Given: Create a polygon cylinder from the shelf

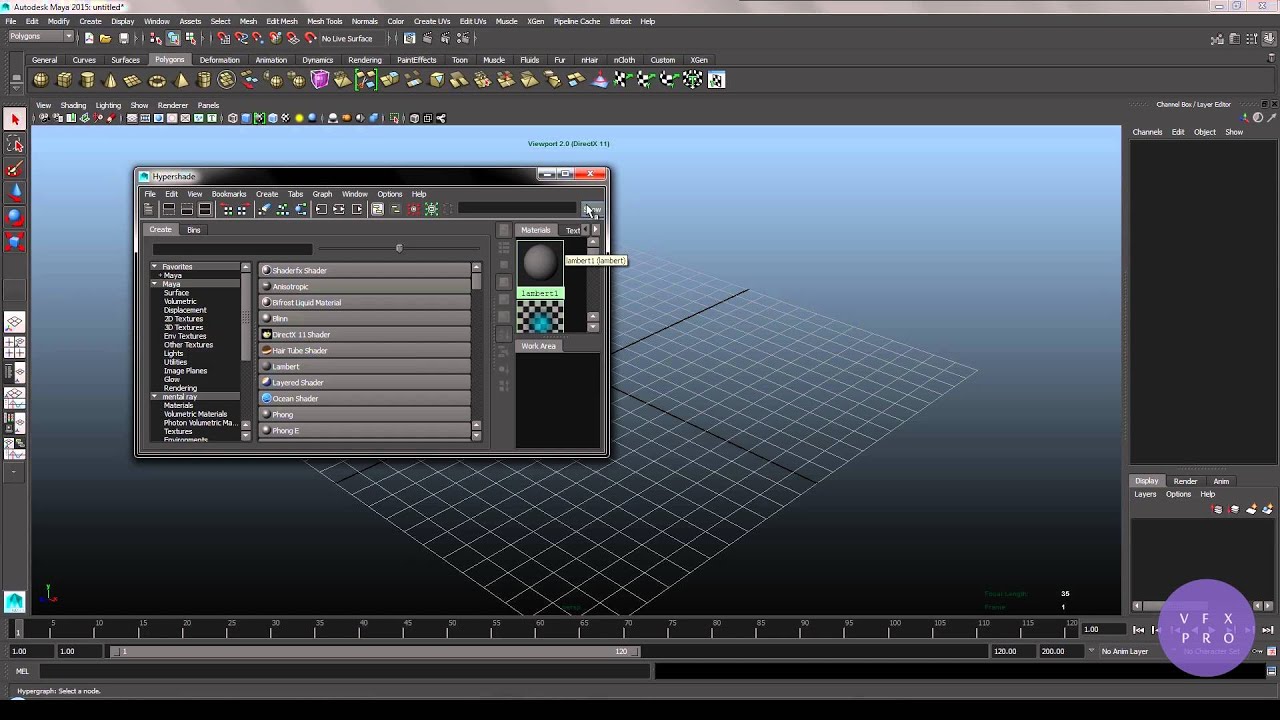Looking at the screenshot, I should (x=87, y=80).
